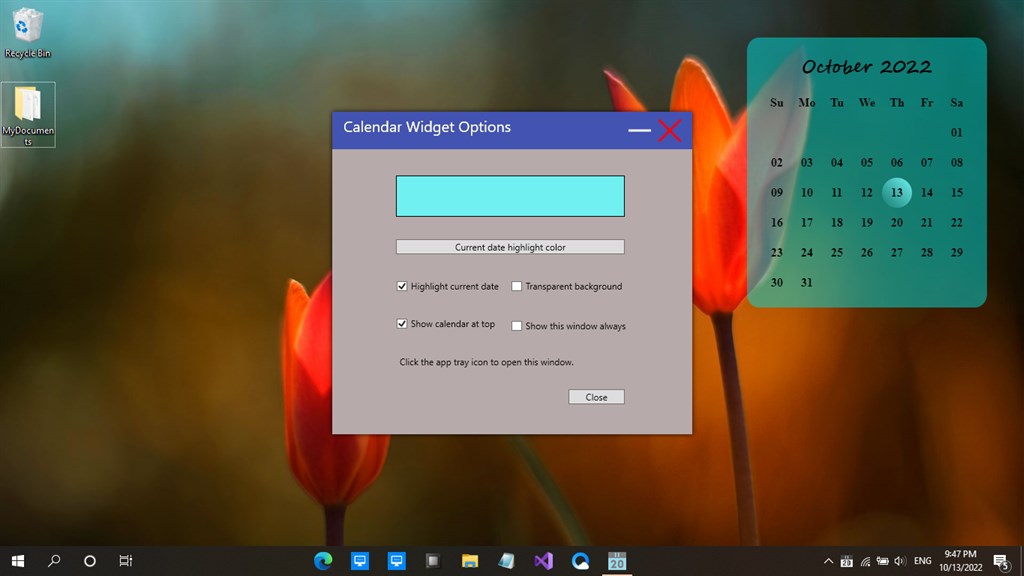Open the Start menu
This screenshot has width=1024, height=576.
click(17, 560)
